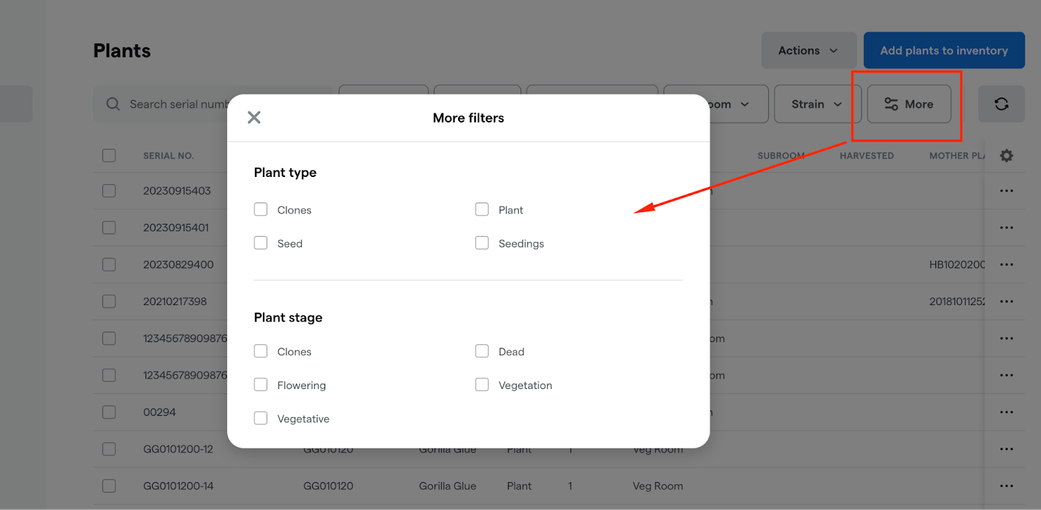Viewport: 1041px width, 510px height.
Task: Click serial number 00294
Action: 159,412
